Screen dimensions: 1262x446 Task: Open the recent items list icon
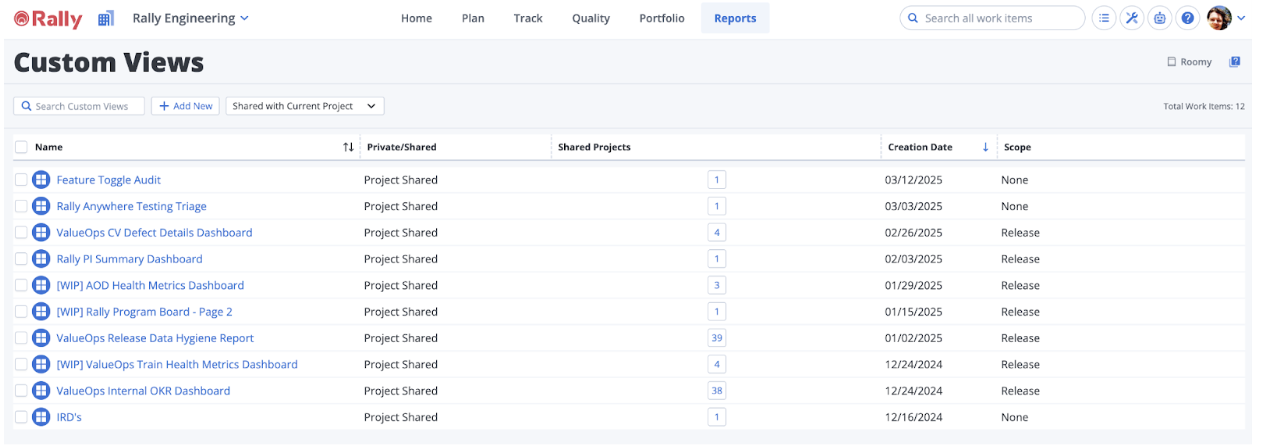1104,18
